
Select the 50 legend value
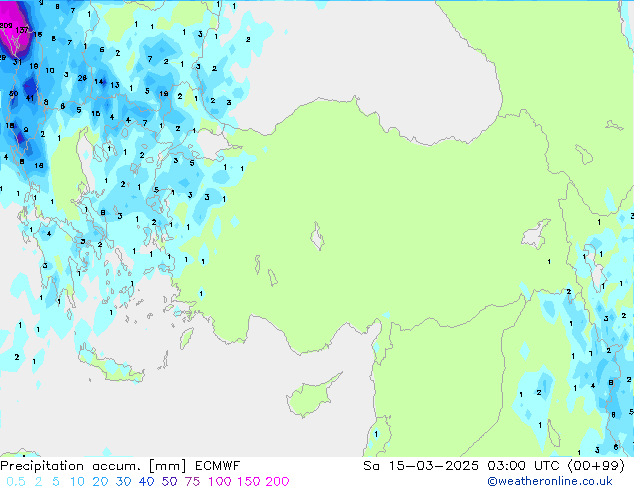169,482
